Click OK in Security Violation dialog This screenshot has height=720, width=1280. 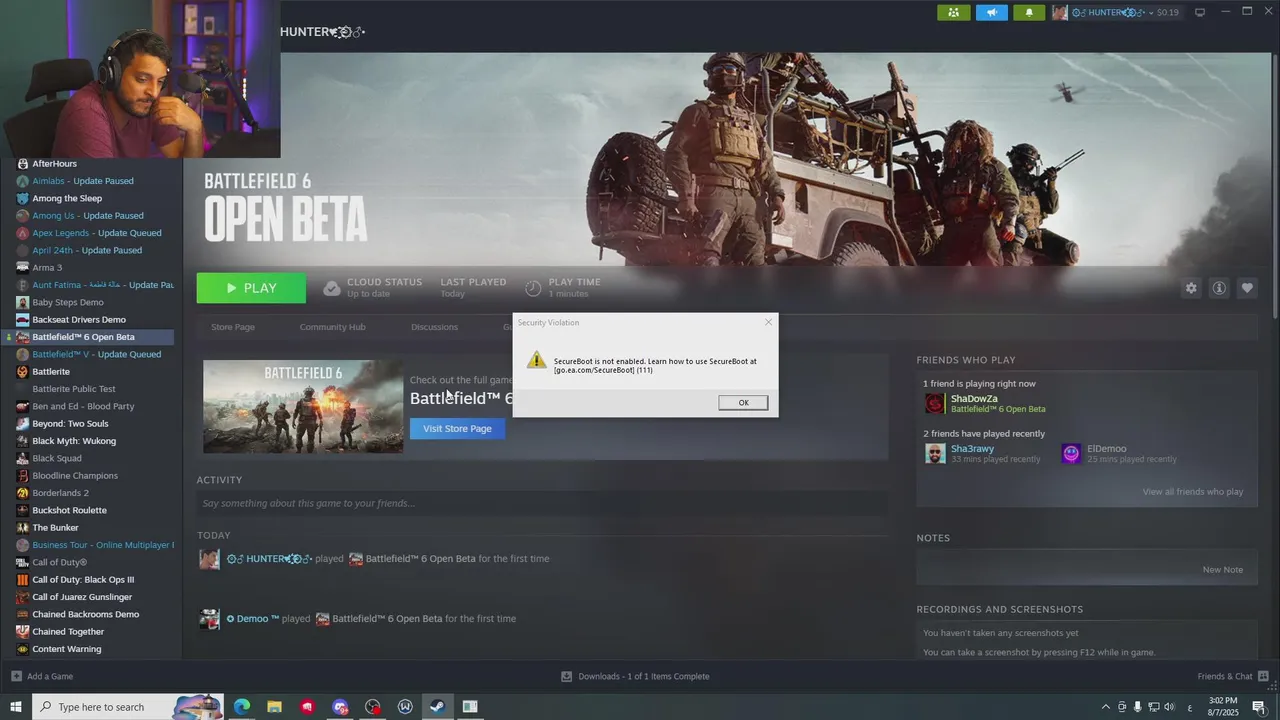743,402
